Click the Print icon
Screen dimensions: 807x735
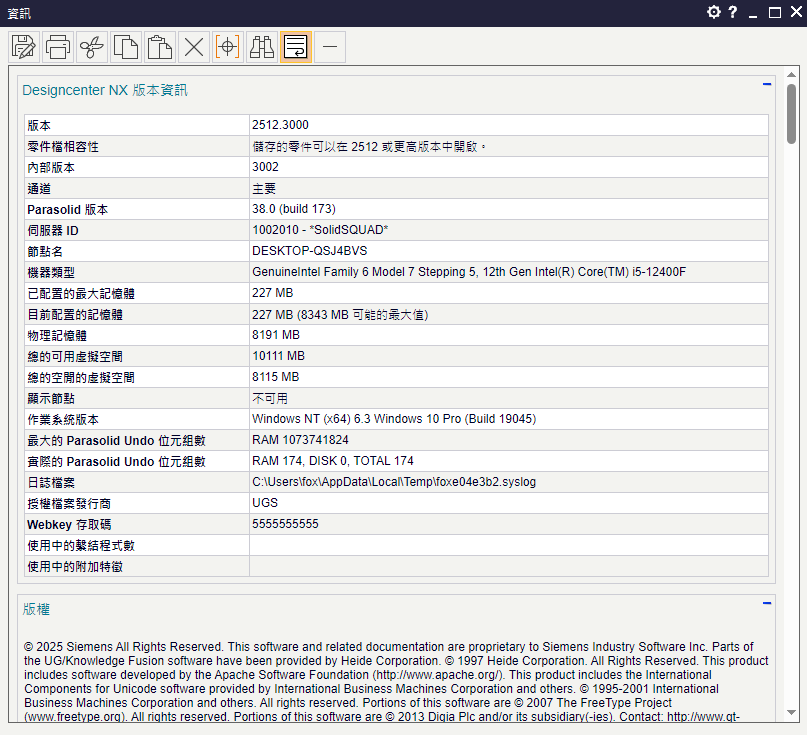coord(58,47)
